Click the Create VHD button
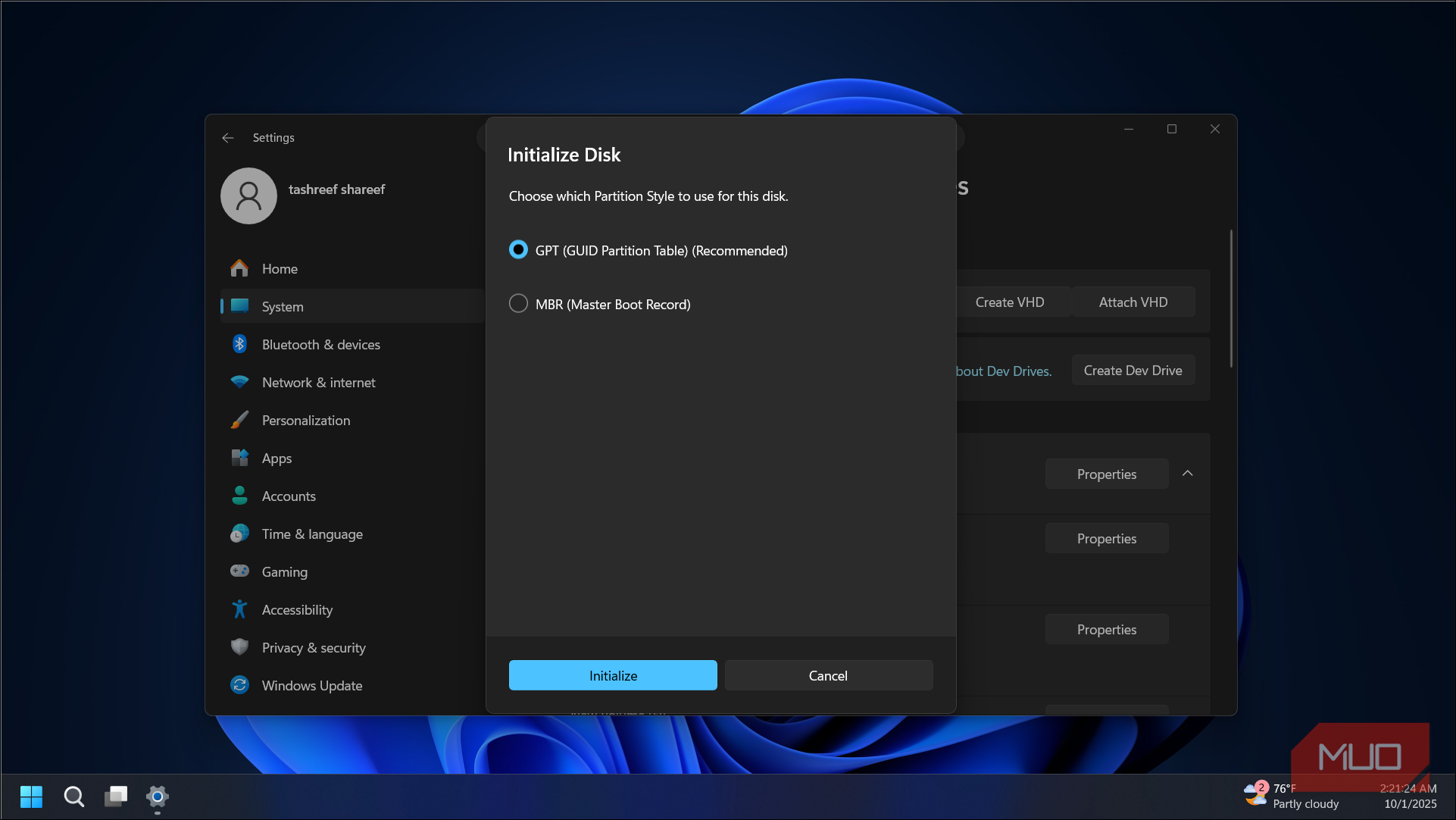The width and height of the screenshot is (1456, 820). click(x=1013, y=302)
